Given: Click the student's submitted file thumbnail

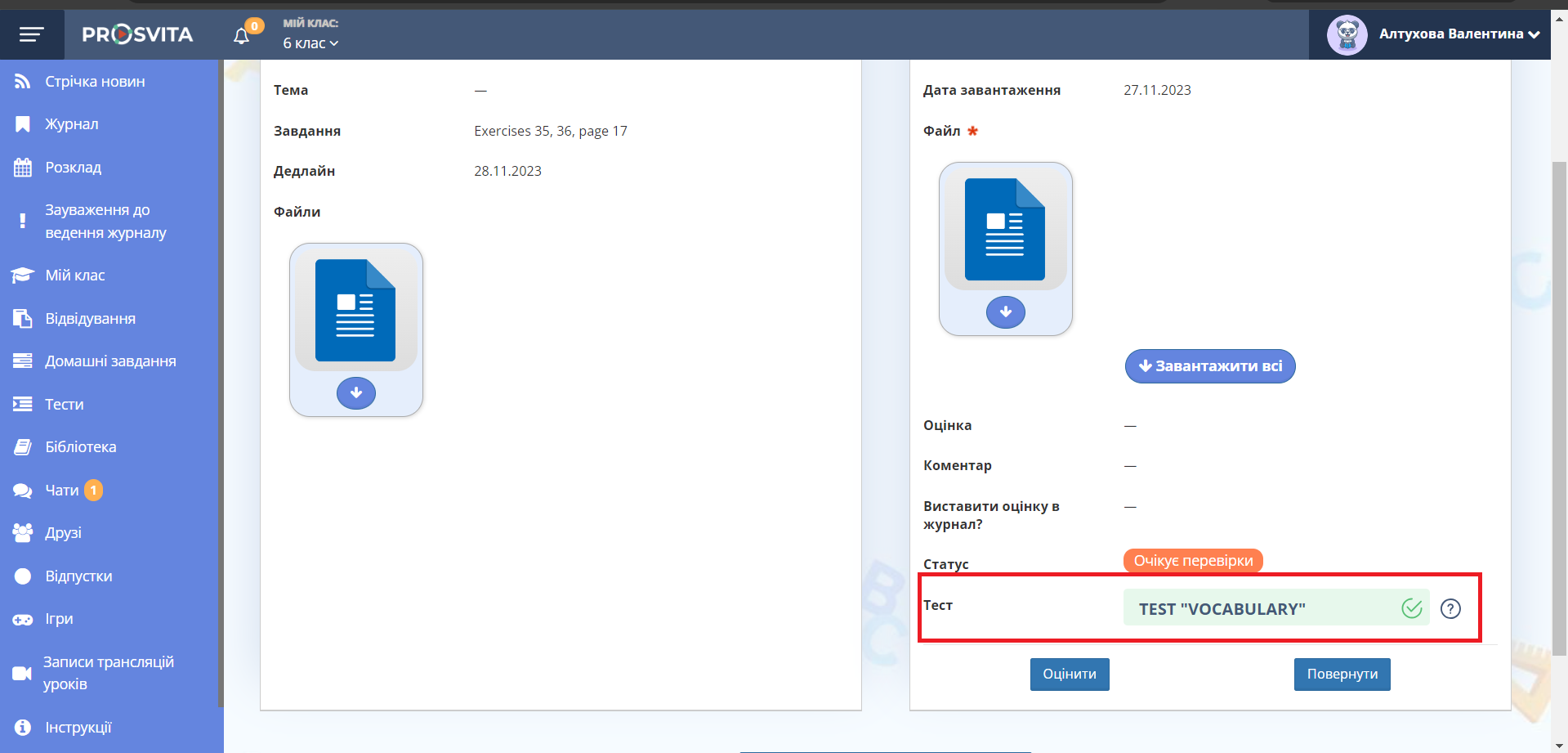Looking at the screenshot, I should [1005, 229].
